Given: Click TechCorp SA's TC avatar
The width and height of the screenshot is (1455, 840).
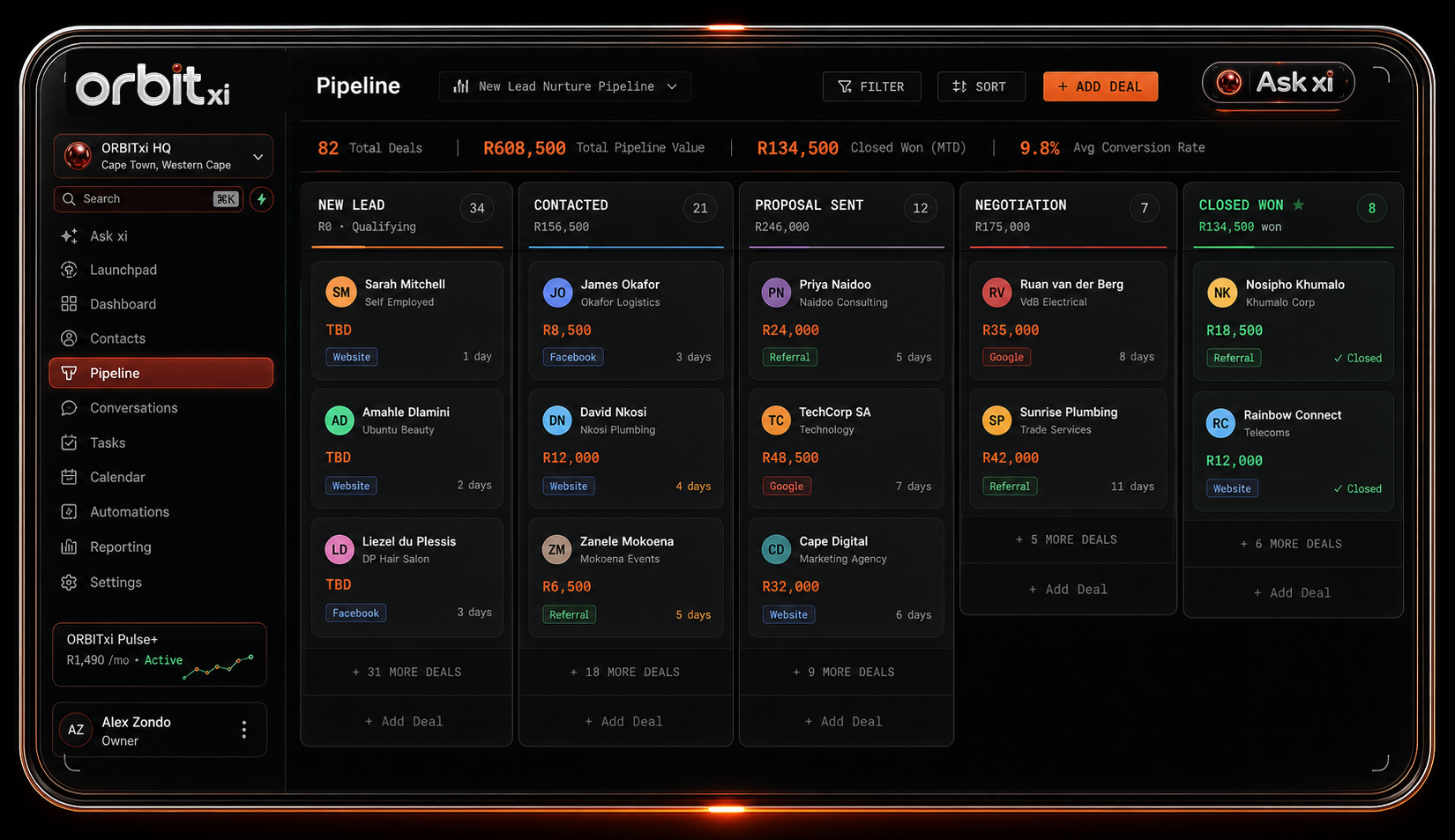Looking at the screenshot, I should click(x=776, y=420).
